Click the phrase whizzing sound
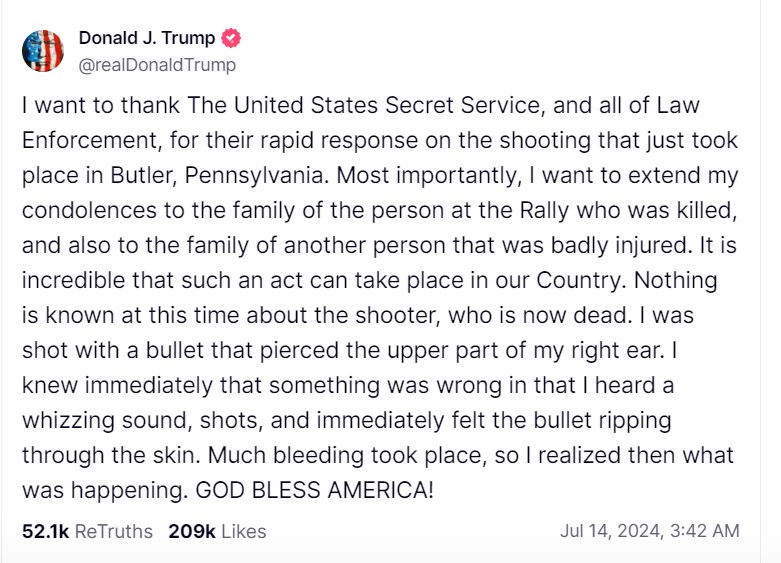Screen dimensions: 781x563 [107, 421]
